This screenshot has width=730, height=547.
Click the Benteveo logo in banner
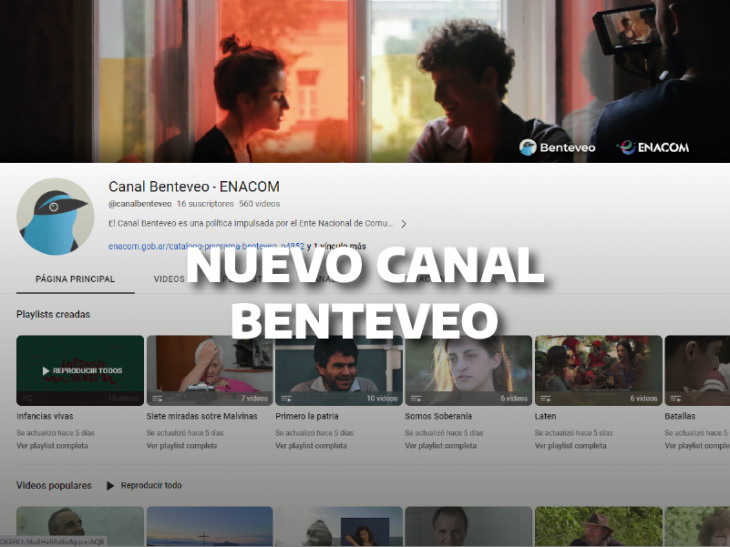pos(557,148)
